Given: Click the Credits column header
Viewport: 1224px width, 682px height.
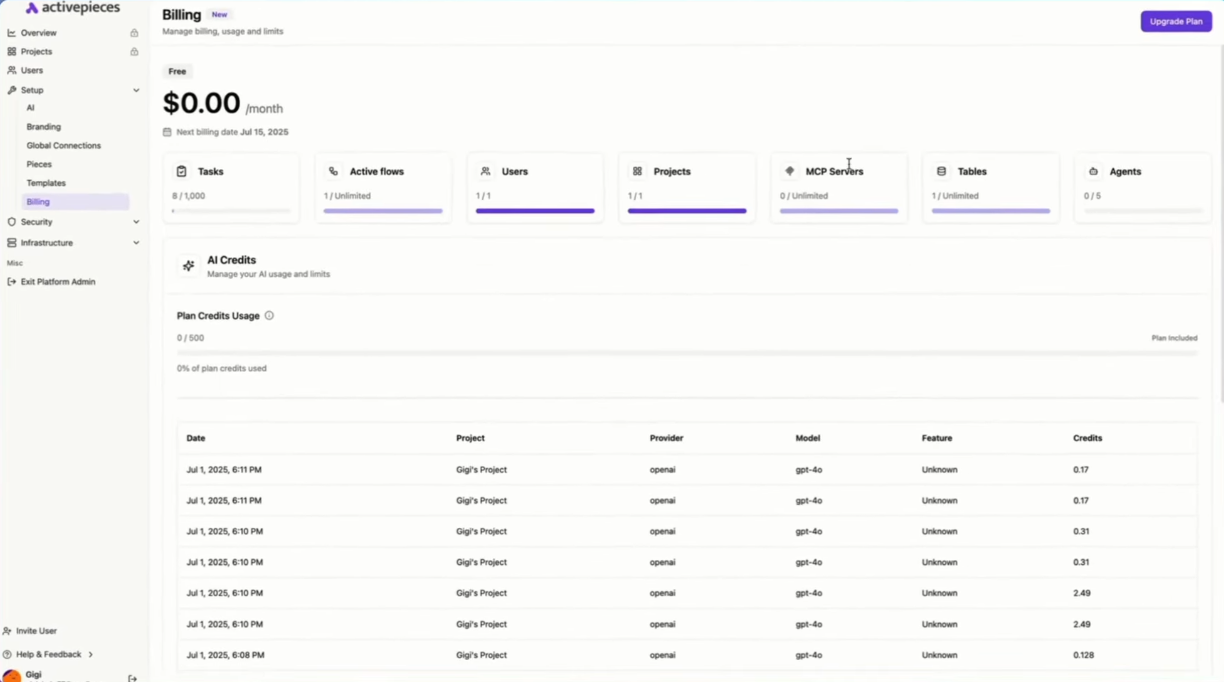Looking at the screenshot, I should [1088, 438].
